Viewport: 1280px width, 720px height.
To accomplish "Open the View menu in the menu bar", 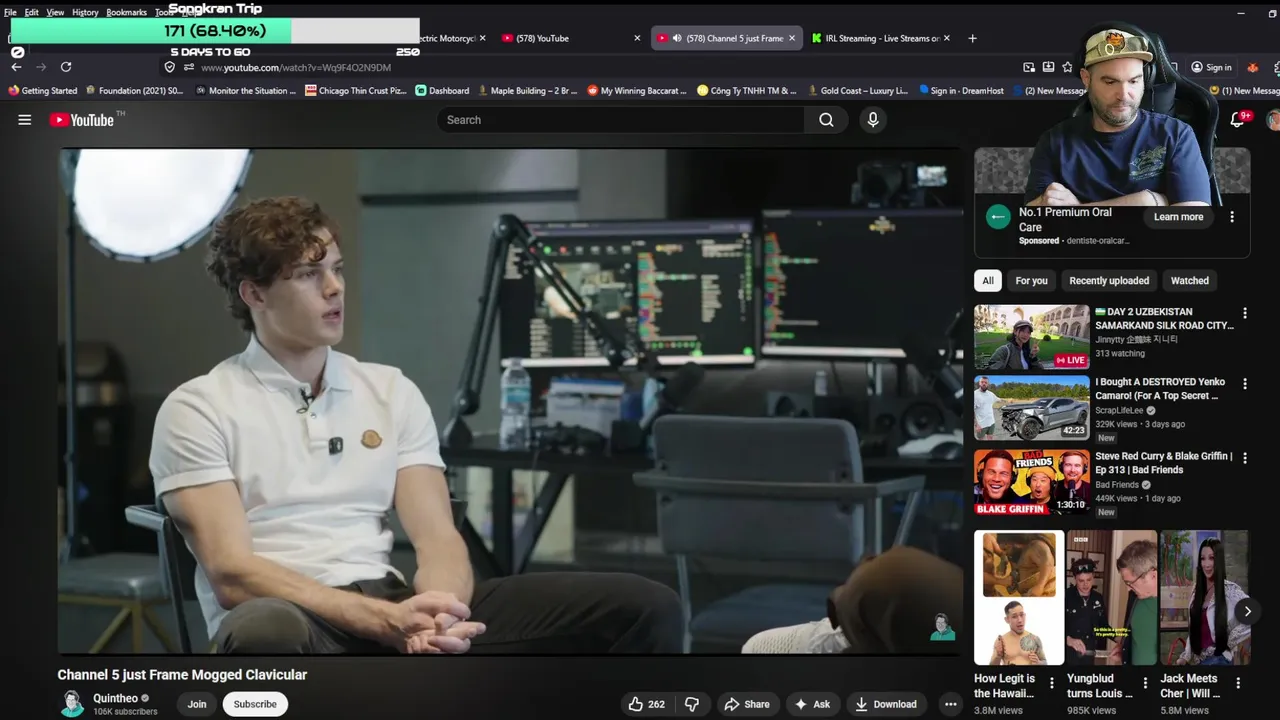I will (x=55, y=12).
